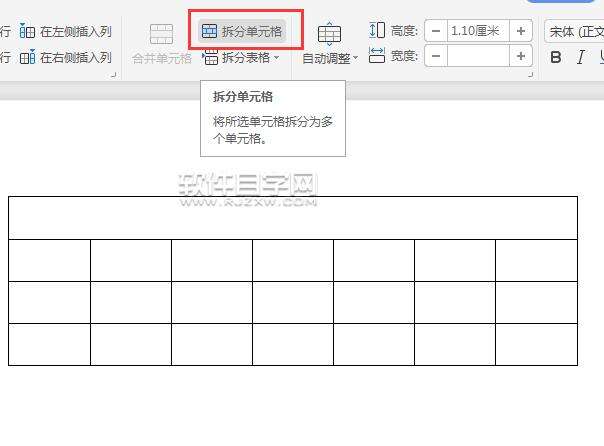Image resolution: width=604 pixels, height=446 pixels.
Task: Decrease the row height value
Action: [x=436, y=31]
